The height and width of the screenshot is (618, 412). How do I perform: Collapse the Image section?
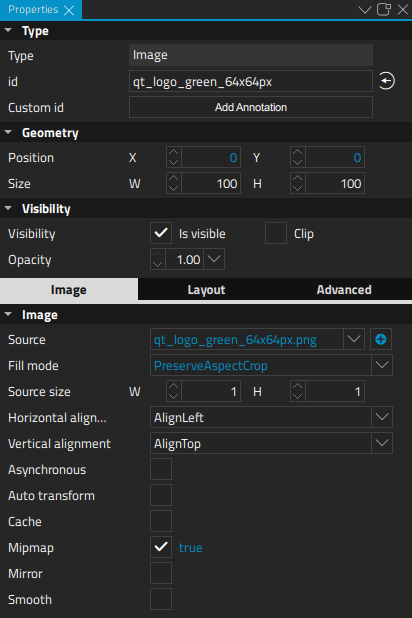click(8, 314)
